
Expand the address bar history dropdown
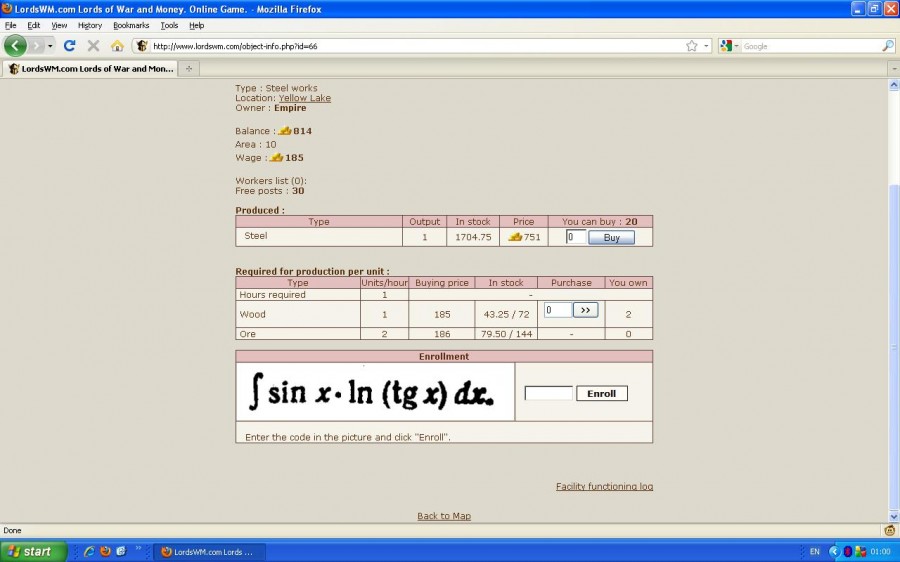706,46
